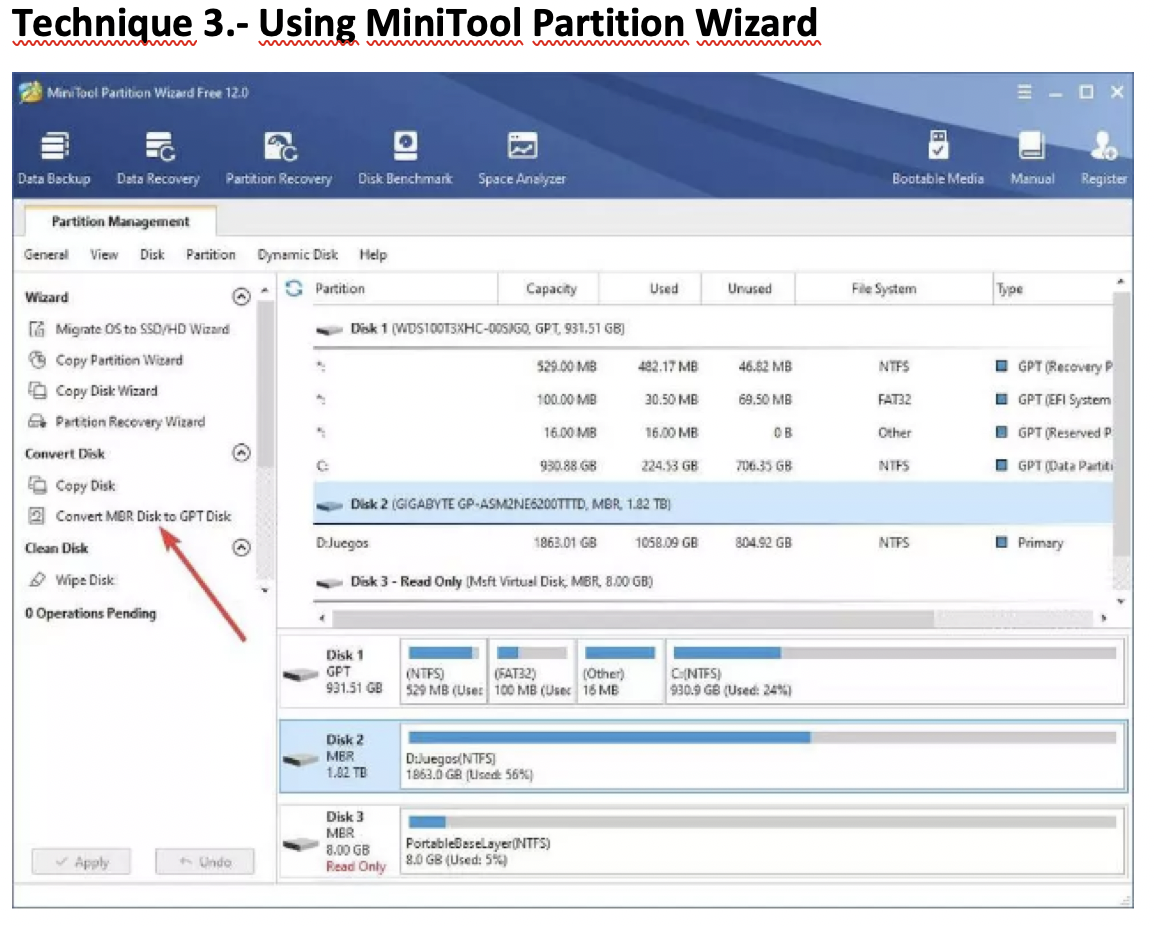Select C:(NTFS) block in Disk 1 map
The image size is (1154, 926).
point(894,671)
